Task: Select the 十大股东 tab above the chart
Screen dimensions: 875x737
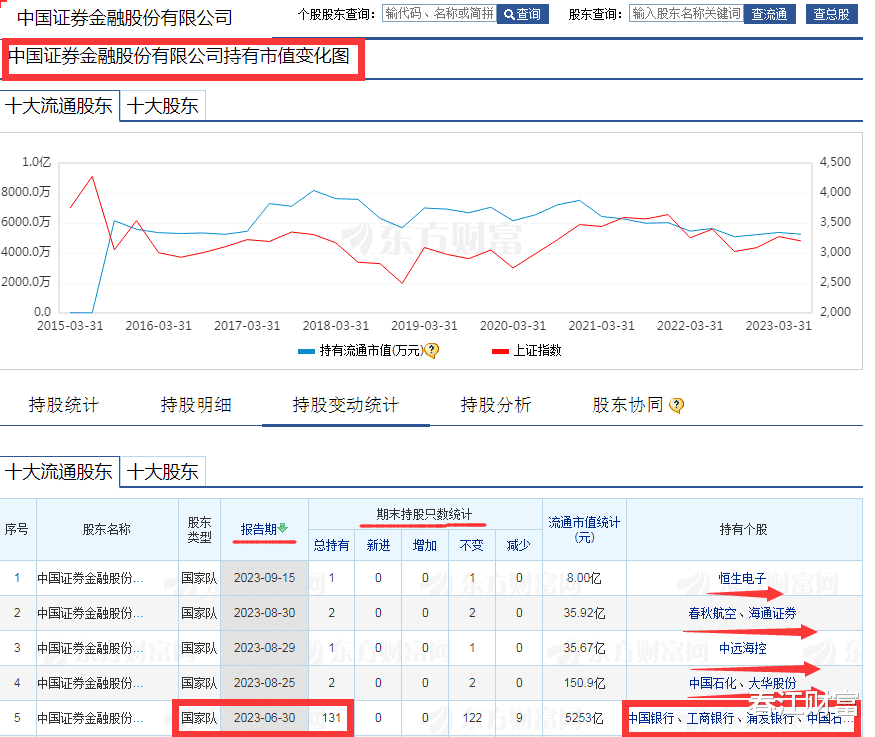Action: pyautogui.click(x=162, y=106)
